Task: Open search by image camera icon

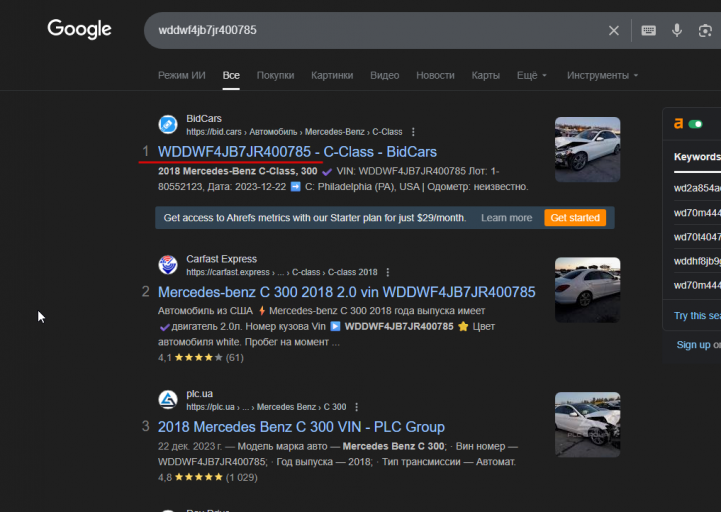Action: tap(704, 30)
